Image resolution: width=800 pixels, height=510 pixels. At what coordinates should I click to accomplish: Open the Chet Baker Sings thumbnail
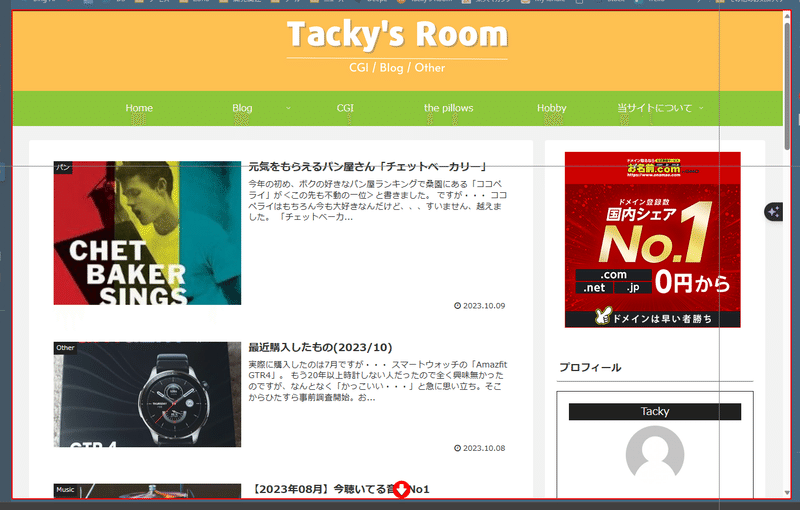click(147, 233)
